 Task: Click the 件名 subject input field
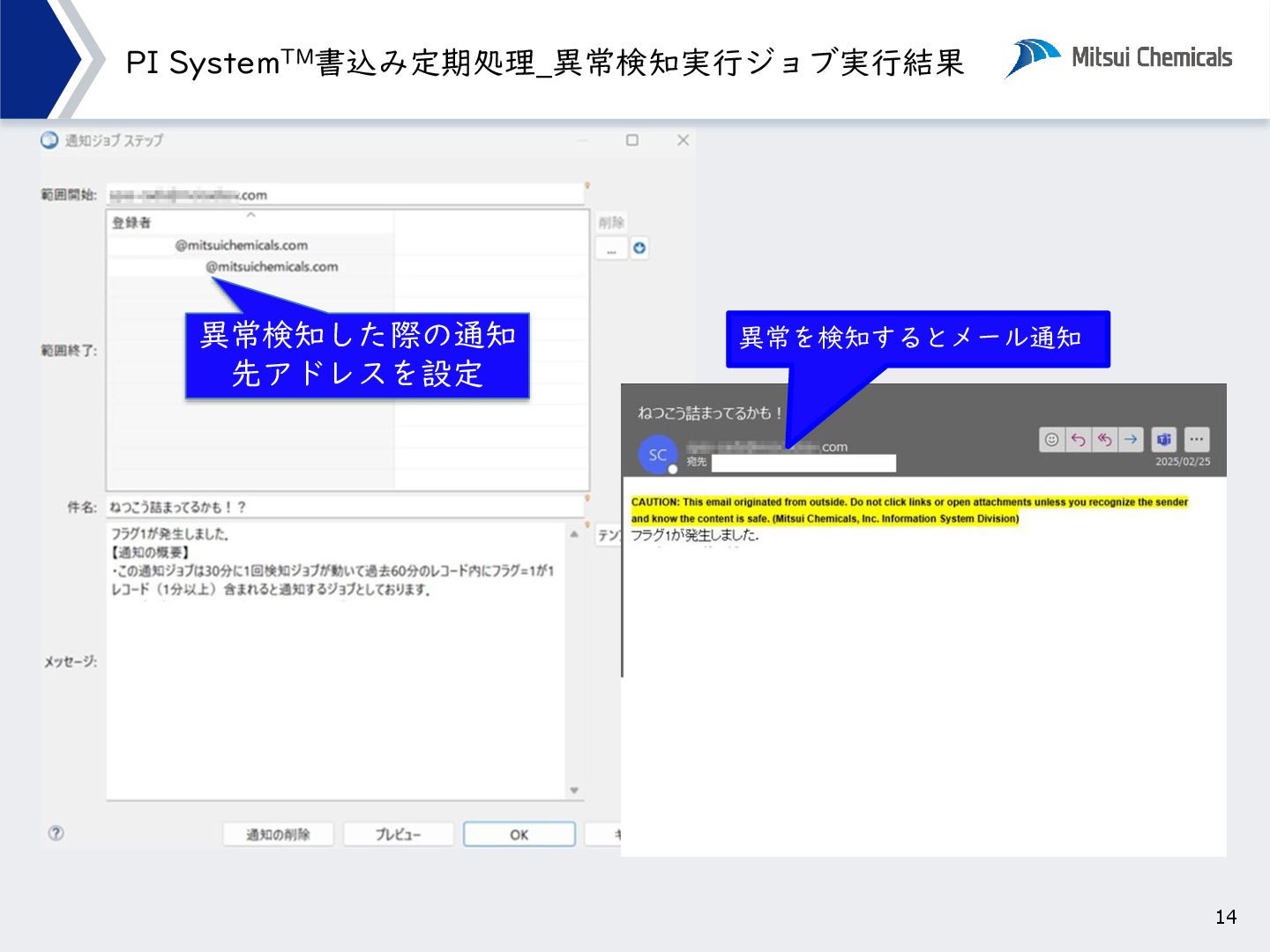346,507
